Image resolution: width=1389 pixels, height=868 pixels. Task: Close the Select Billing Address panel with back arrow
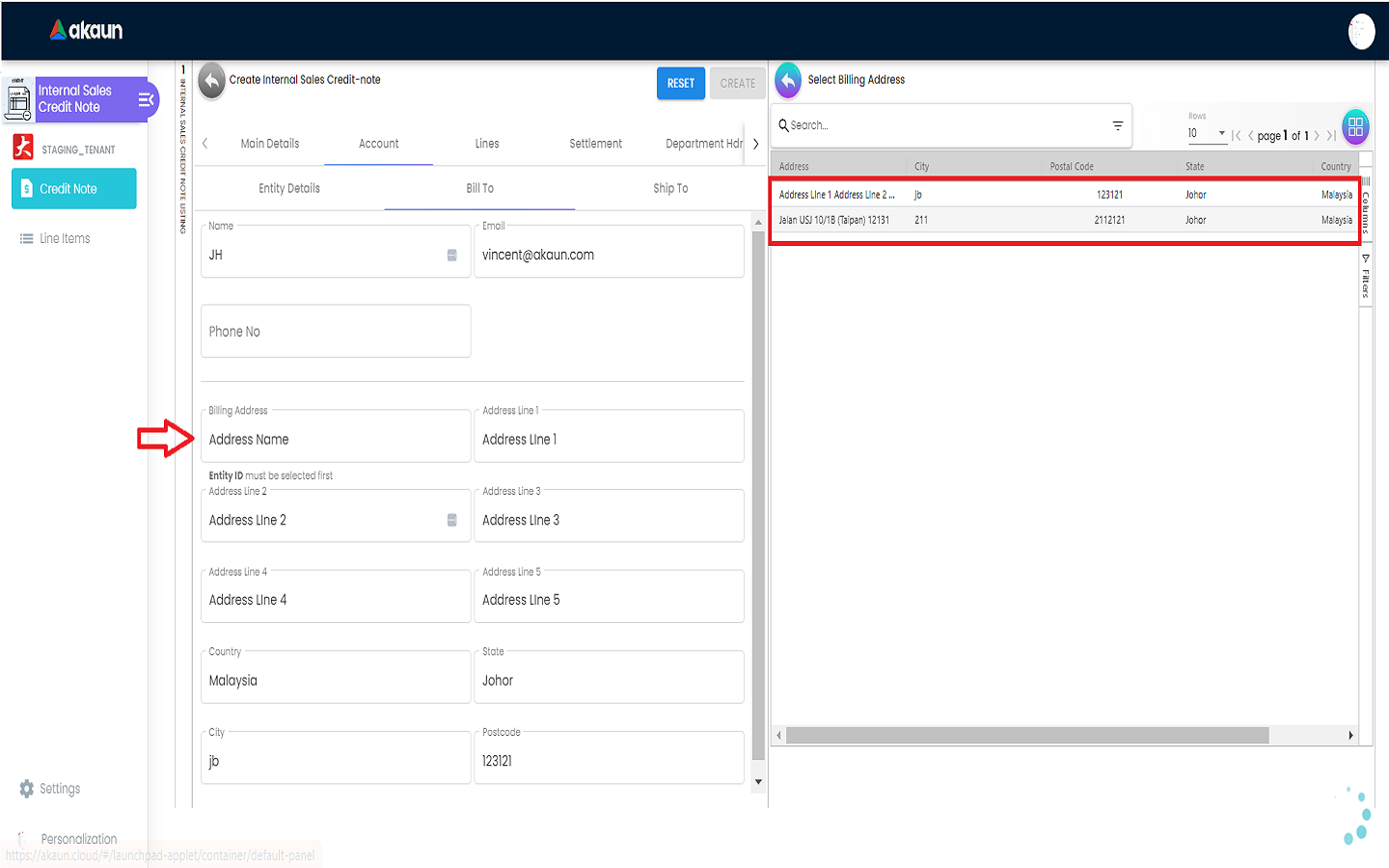[x=788, y=81]
